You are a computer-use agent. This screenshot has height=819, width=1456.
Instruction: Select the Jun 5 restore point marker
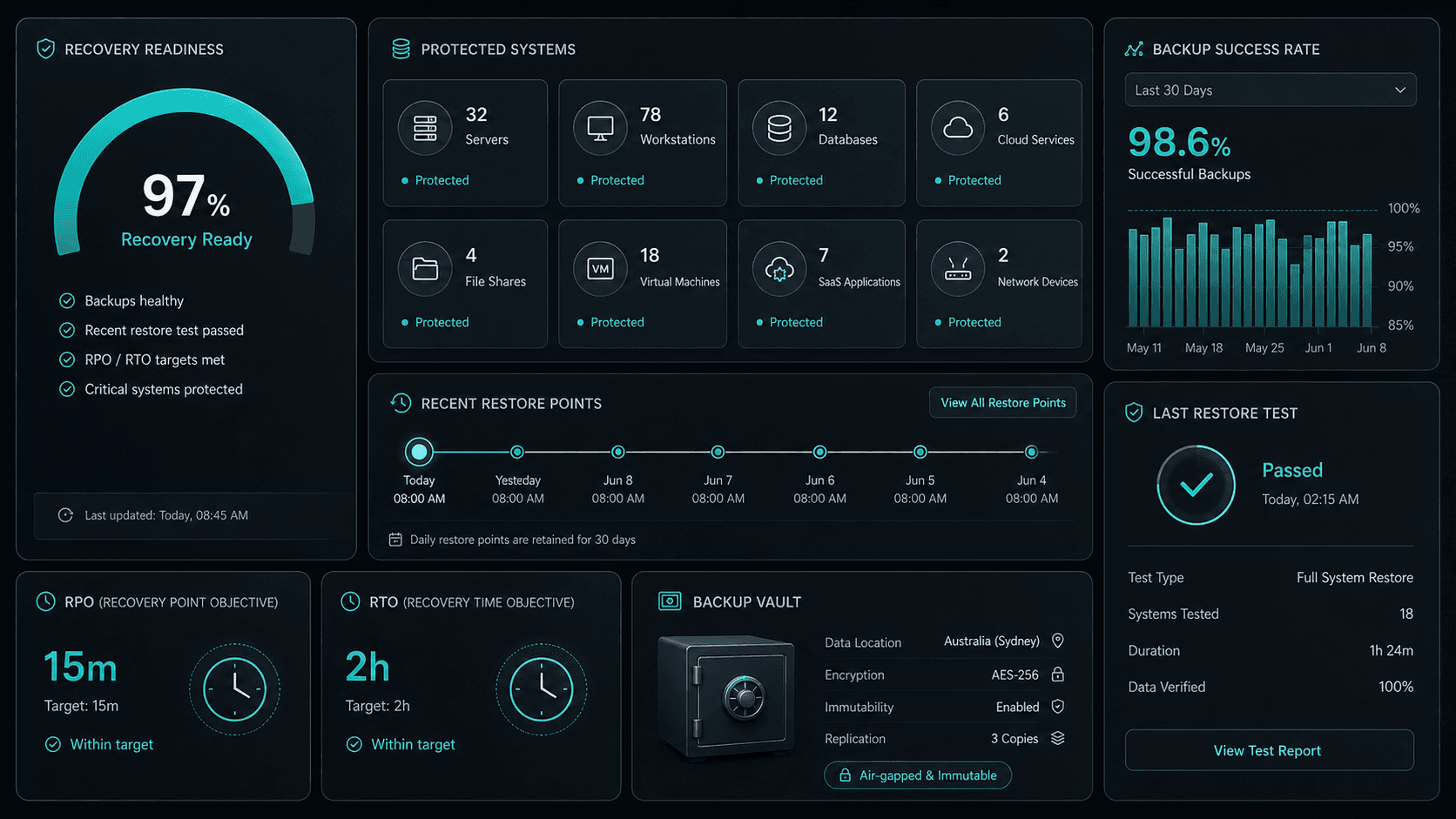point(920,452)
